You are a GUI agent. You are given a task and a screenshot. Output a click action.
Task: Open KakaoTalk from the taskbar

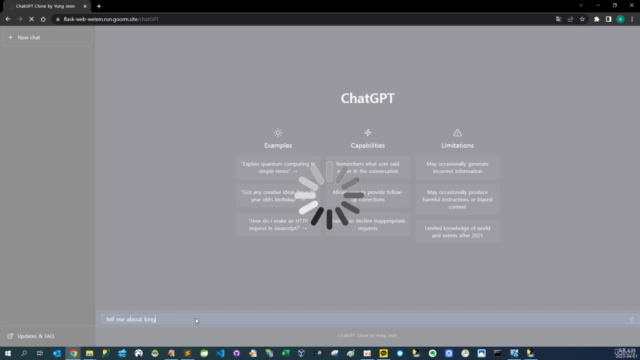click(x=383, y=353)
